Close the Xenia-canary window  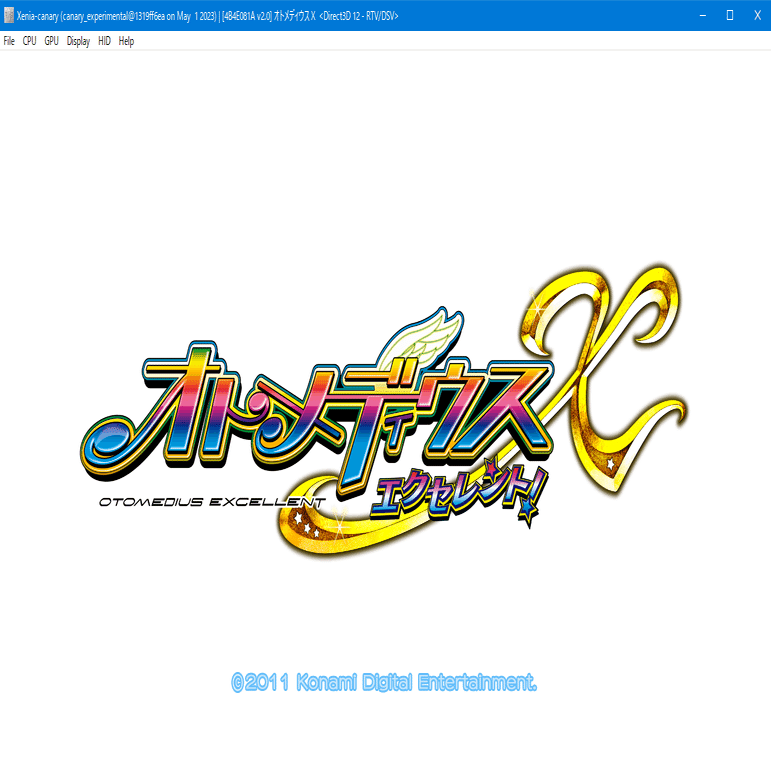pos(757,16)
